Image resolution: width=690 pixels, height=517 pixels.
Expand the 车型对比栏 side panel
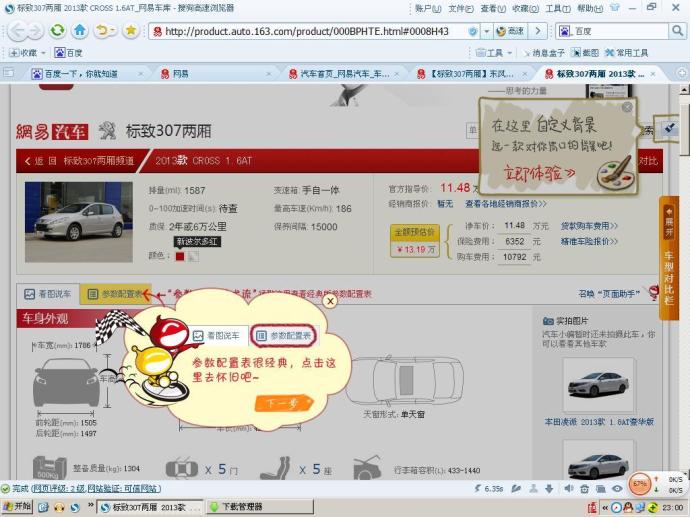tap(669, 257)
